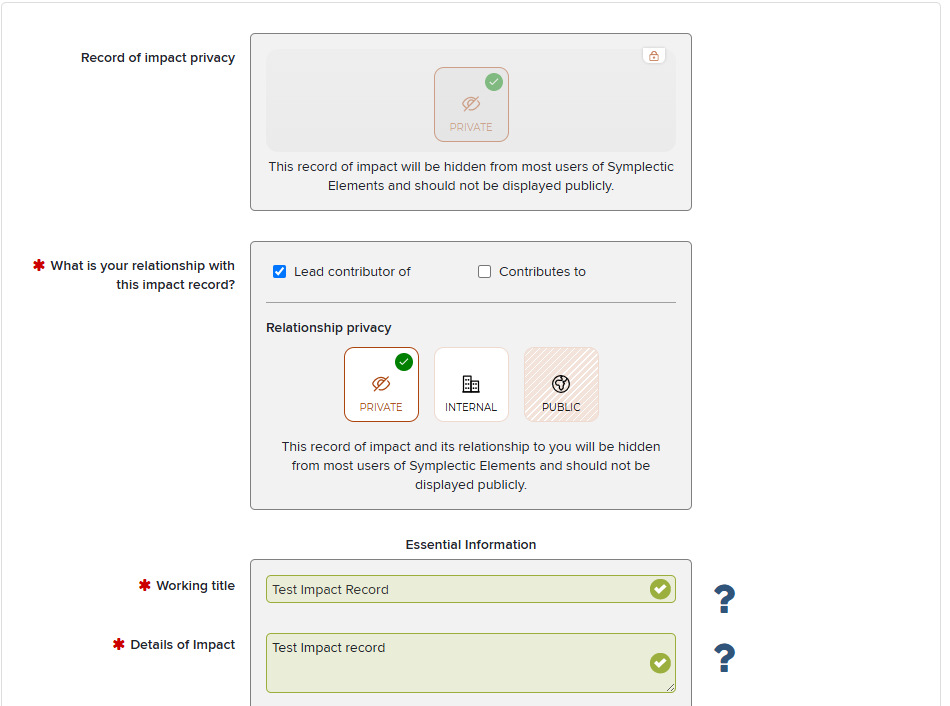The height and width of the screenshot is (706, 950).
Task: Uncheck the Lead contributor of checkbox
Action: (x=279, y=271)
